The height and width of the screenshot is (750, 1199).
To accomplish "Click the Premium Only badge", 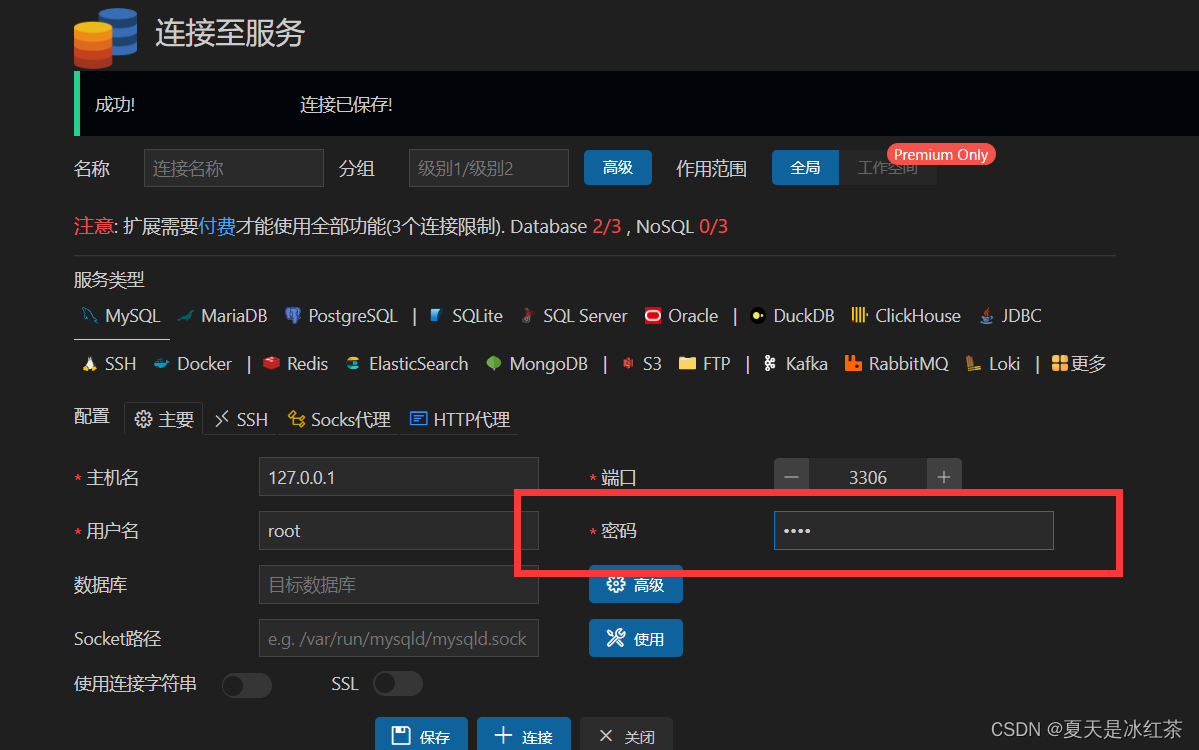I will [x=941, y=154].
